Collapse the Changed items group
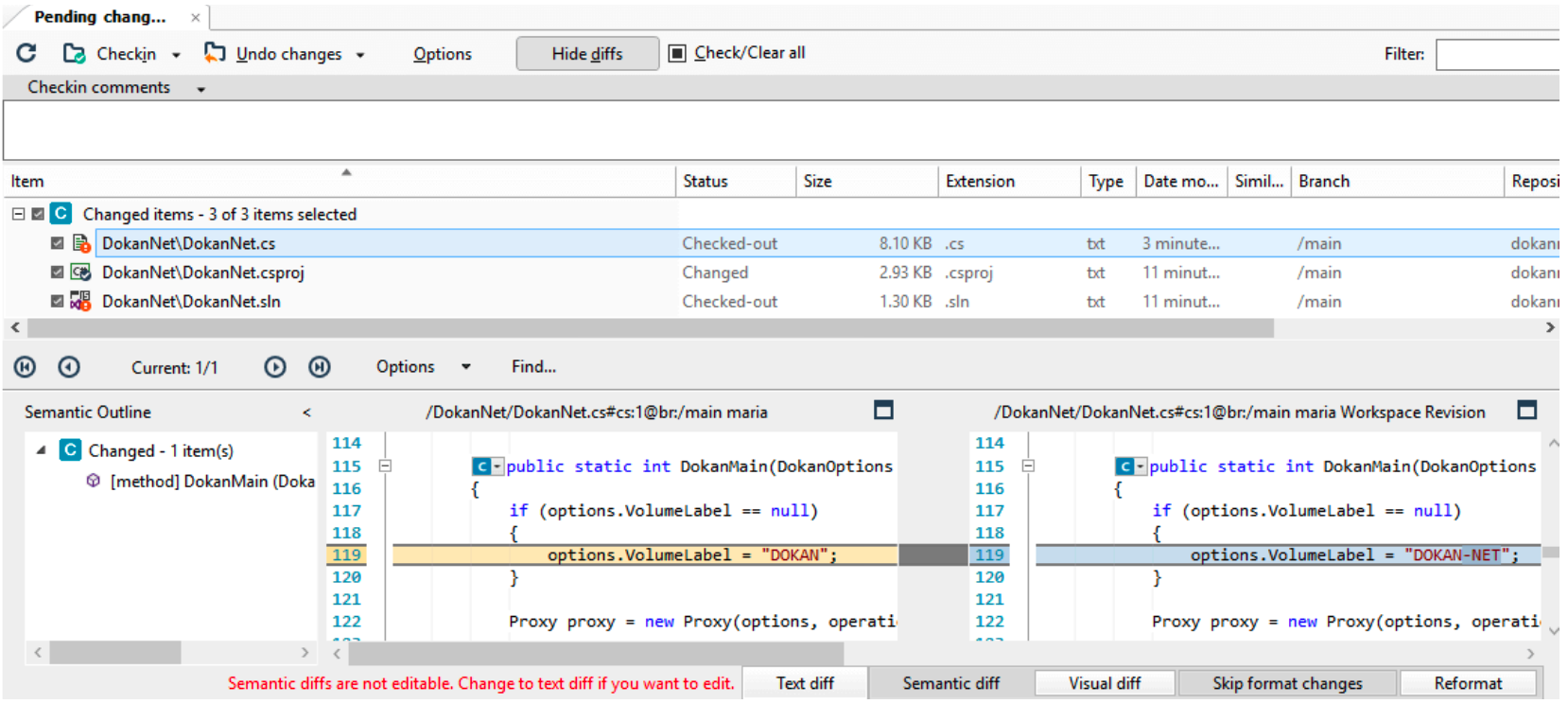Image resolution: width=1568 pixels, height=704 pixels. click(18, 214)
